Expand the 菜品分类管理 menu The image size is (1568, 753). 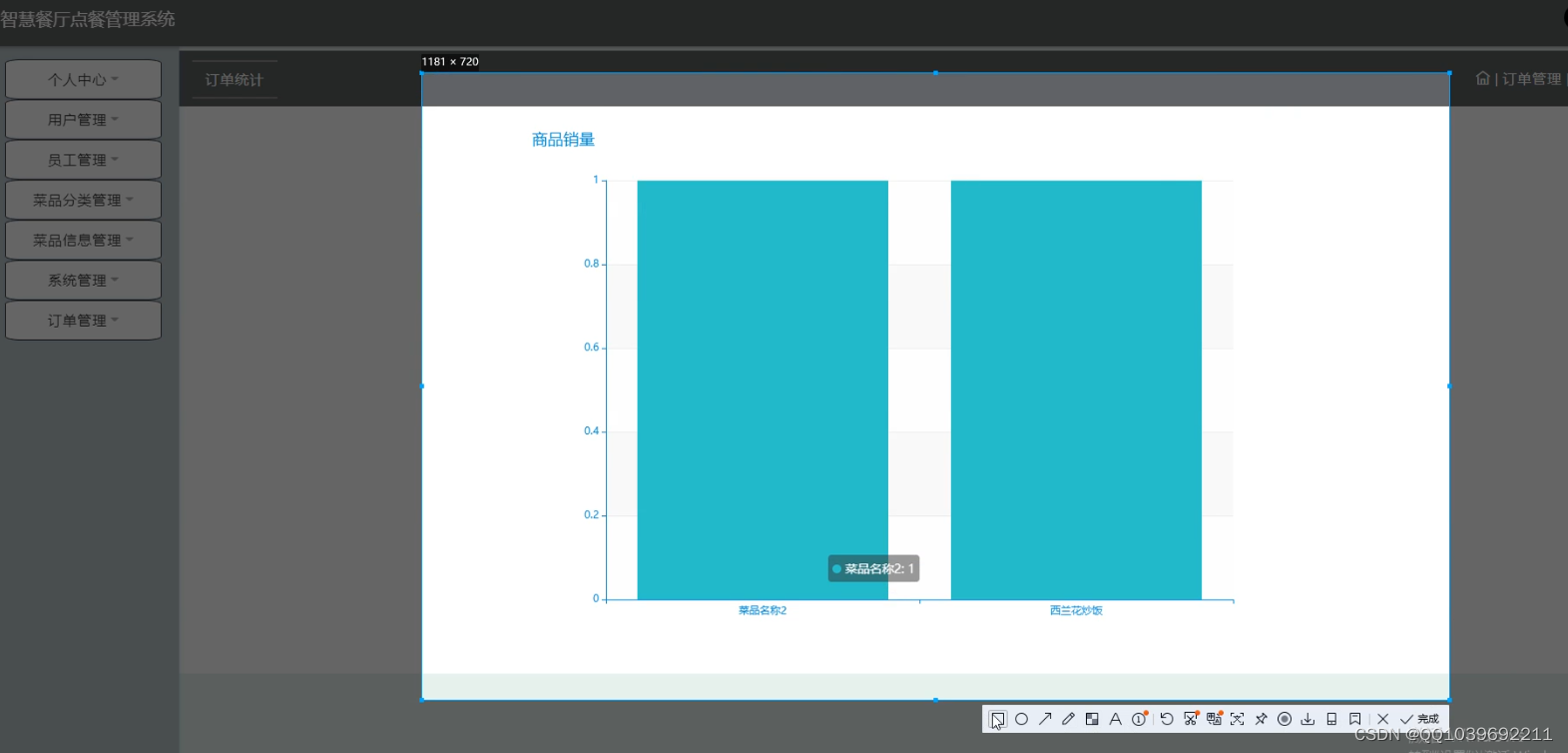(x=84, y=200)
